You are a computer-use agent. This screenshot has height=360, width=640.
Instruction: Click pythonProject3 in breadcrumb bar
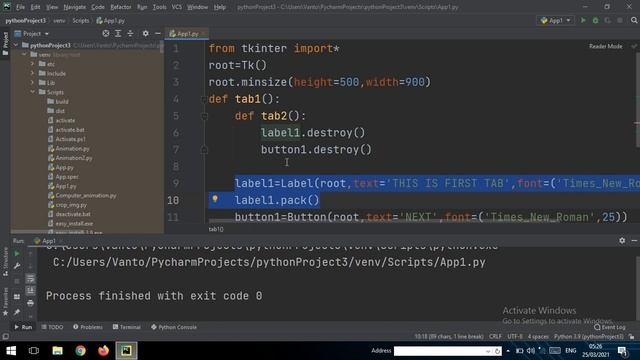click(26, 20)
